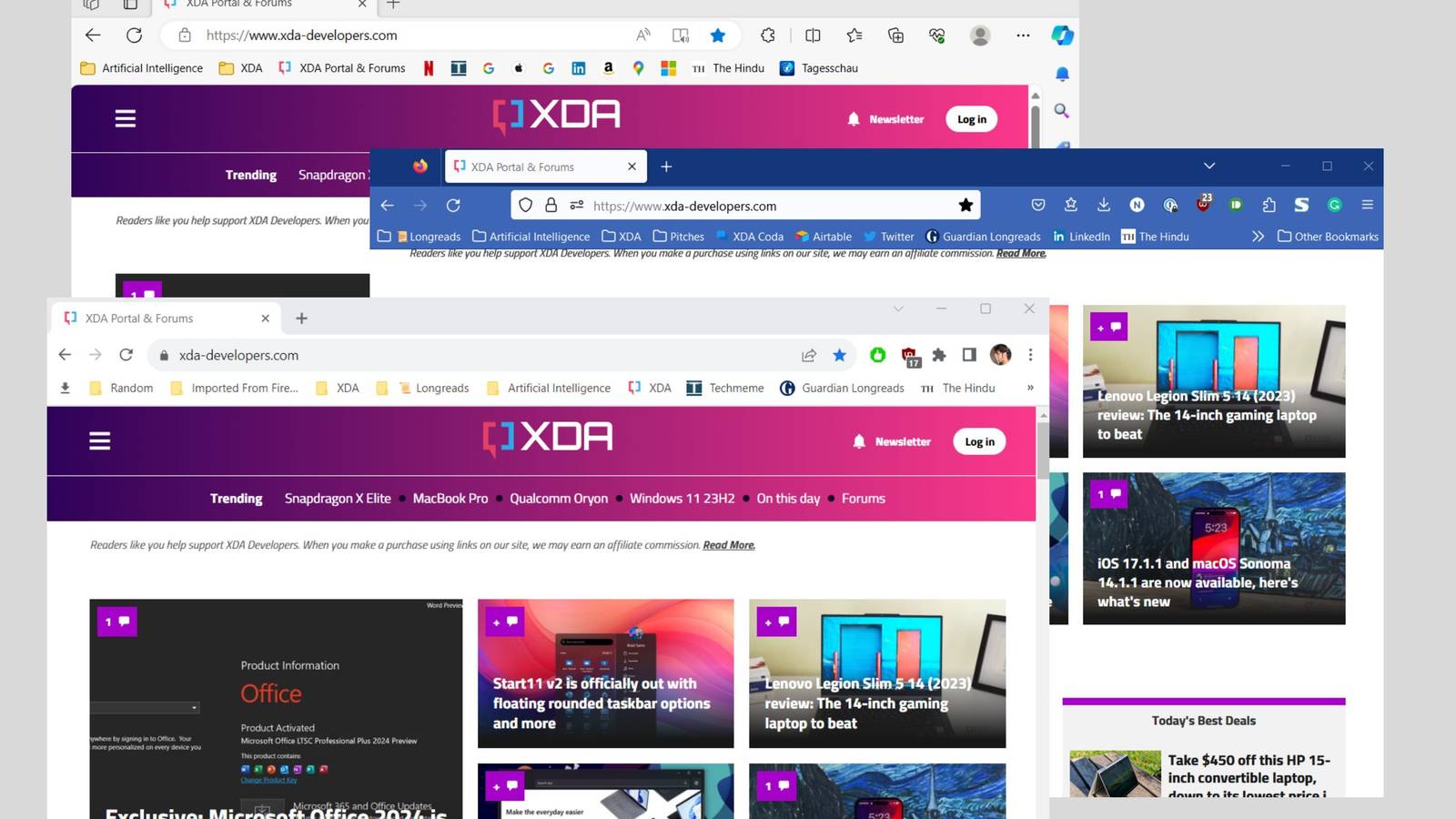Click Firefox address bar URL field
Viewport: 1456px width, 819px height.
(746, 206)
